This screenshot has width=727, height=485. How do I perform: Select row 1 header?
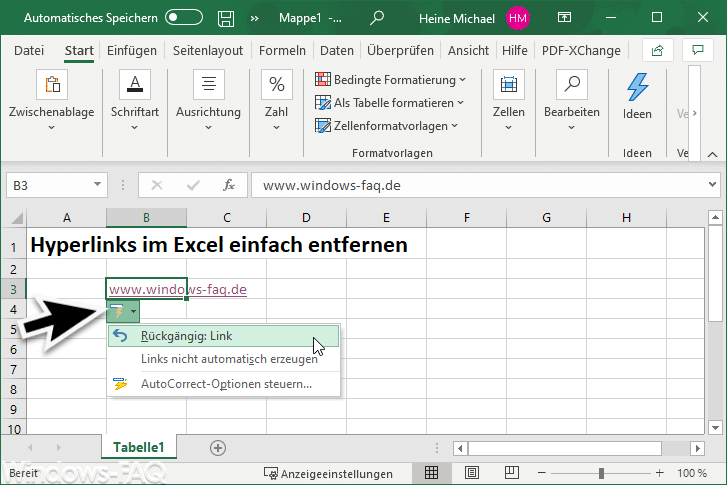pyautogui.click(x=13, y=248)
